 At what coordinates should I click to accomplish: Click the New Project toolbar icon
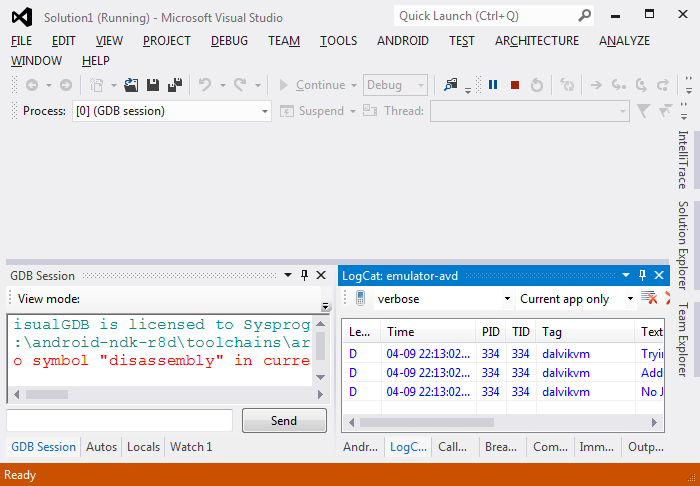click(96, 85)
